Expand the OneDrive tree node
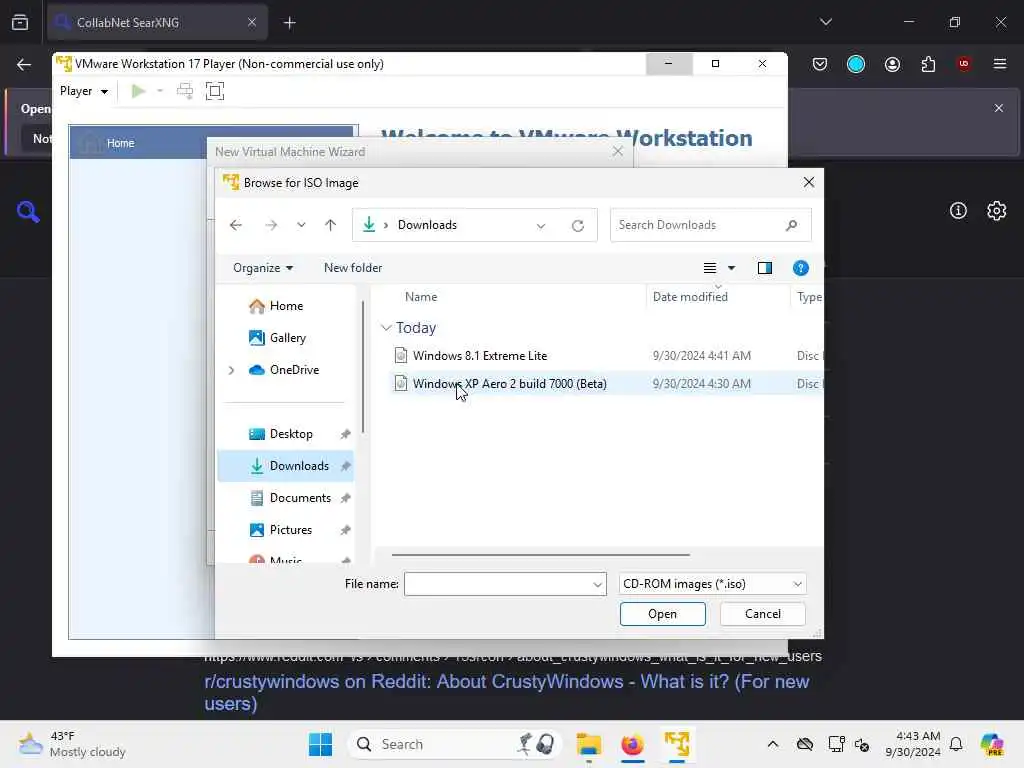The width and height of the screenshot is (1024, 768). coord(231,370)
